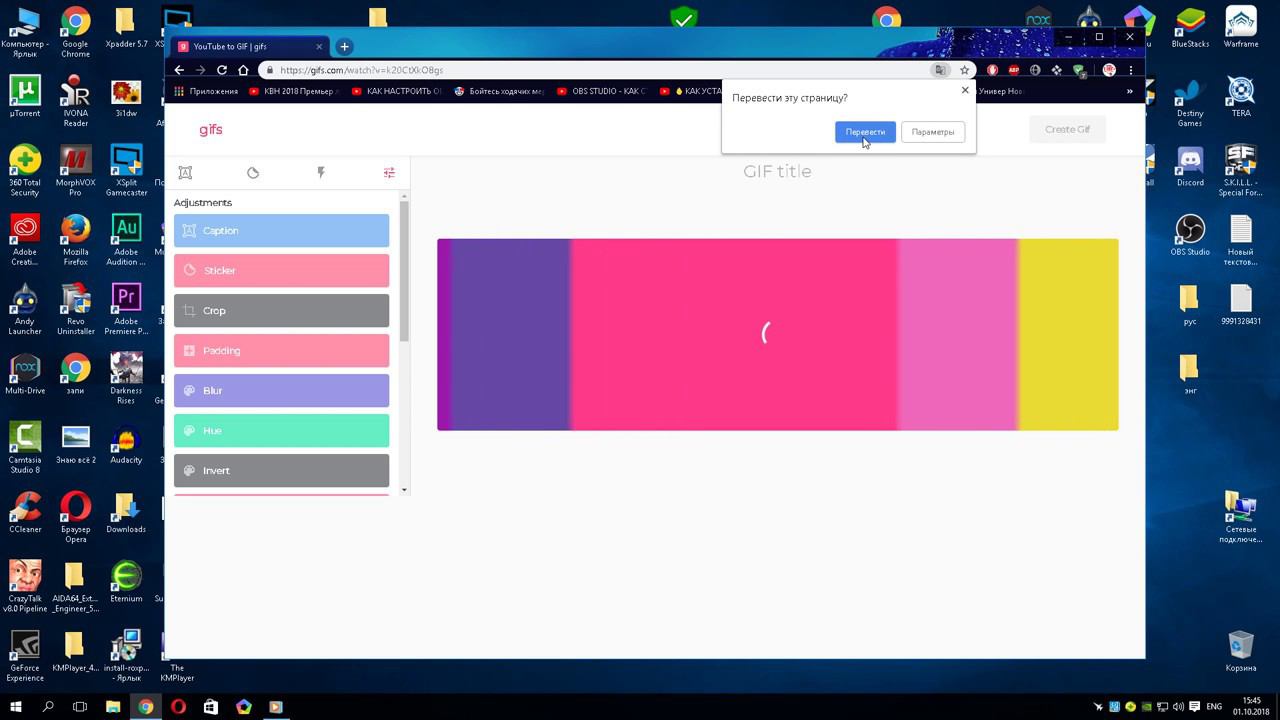Screen dimensions: 1280x720
Task: Open Параметры in the translate popup
Action: 932,132
